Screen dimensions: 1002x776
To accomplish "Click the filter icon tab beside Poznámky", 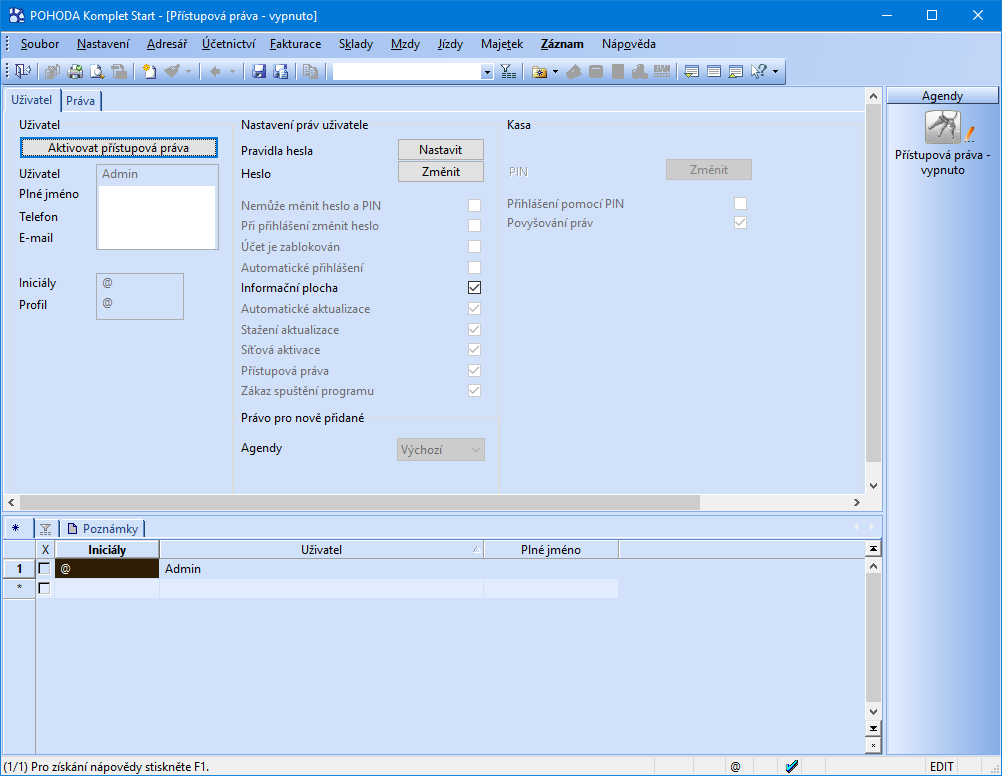I will point(45,529).
